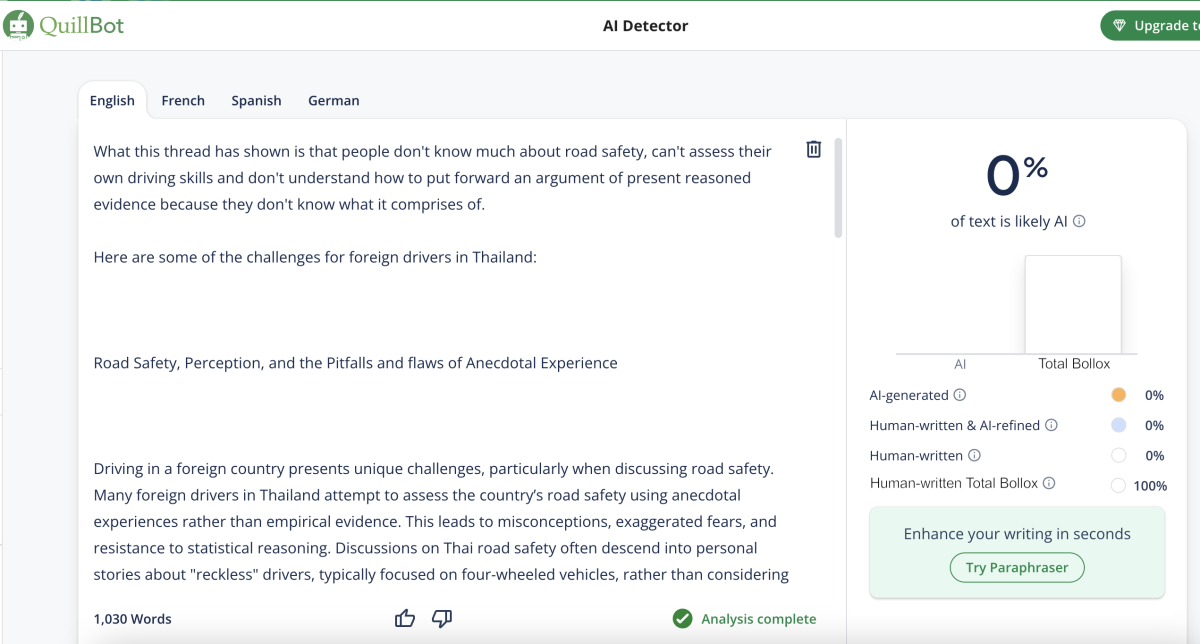Click info icon next to Human-written Total Bollox
The image size is (1200, 644).
click(1049, 483)
